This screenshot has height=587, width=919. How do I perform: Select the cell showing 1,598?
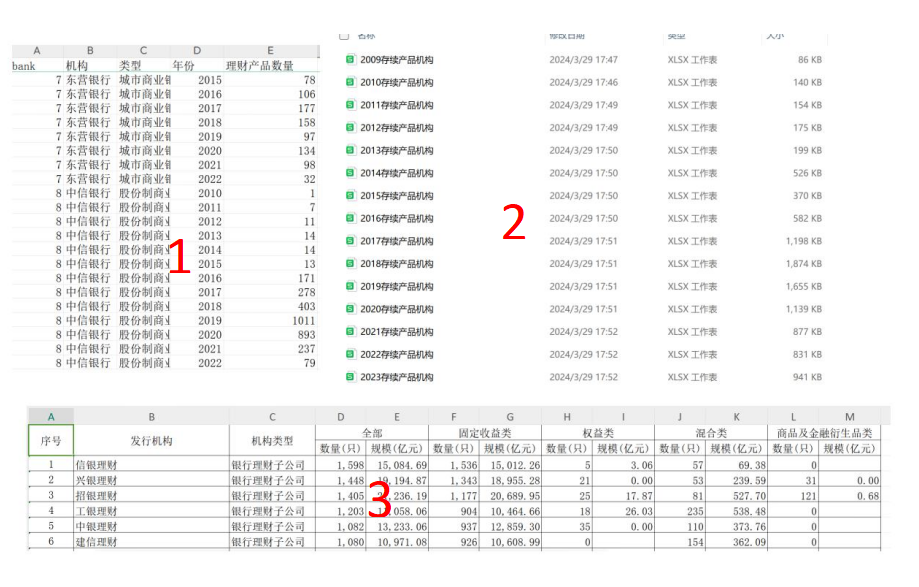[x=341, y=465]
